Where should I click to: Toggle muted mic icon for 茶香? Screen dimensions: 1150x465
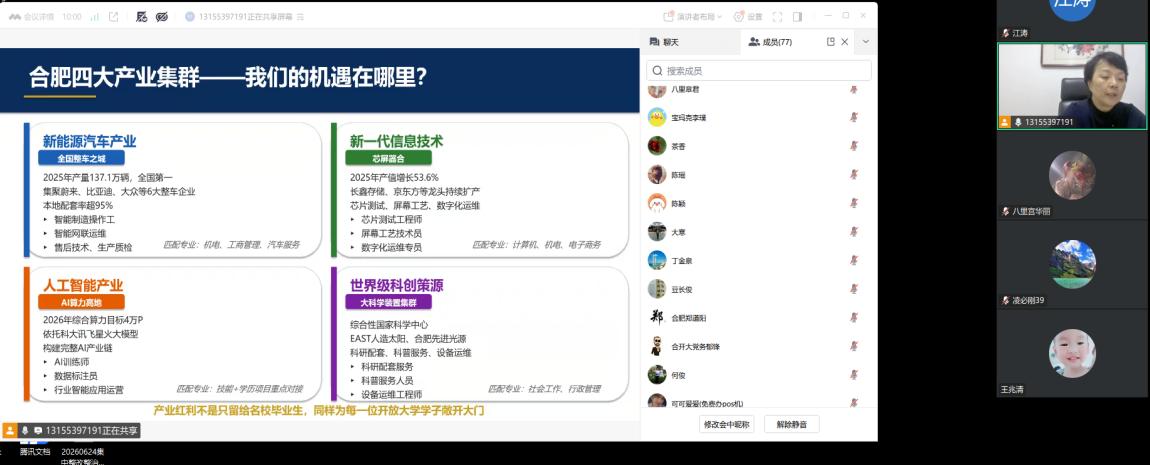point(853,146)
